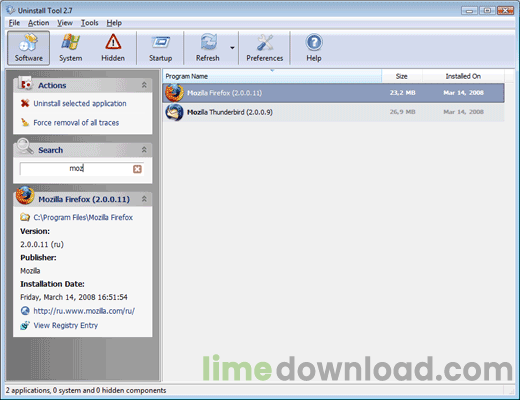Click version value 2.0.0.11 (ru)
The height and width of the screenshot is (400, 520).
tap(42, 244)
